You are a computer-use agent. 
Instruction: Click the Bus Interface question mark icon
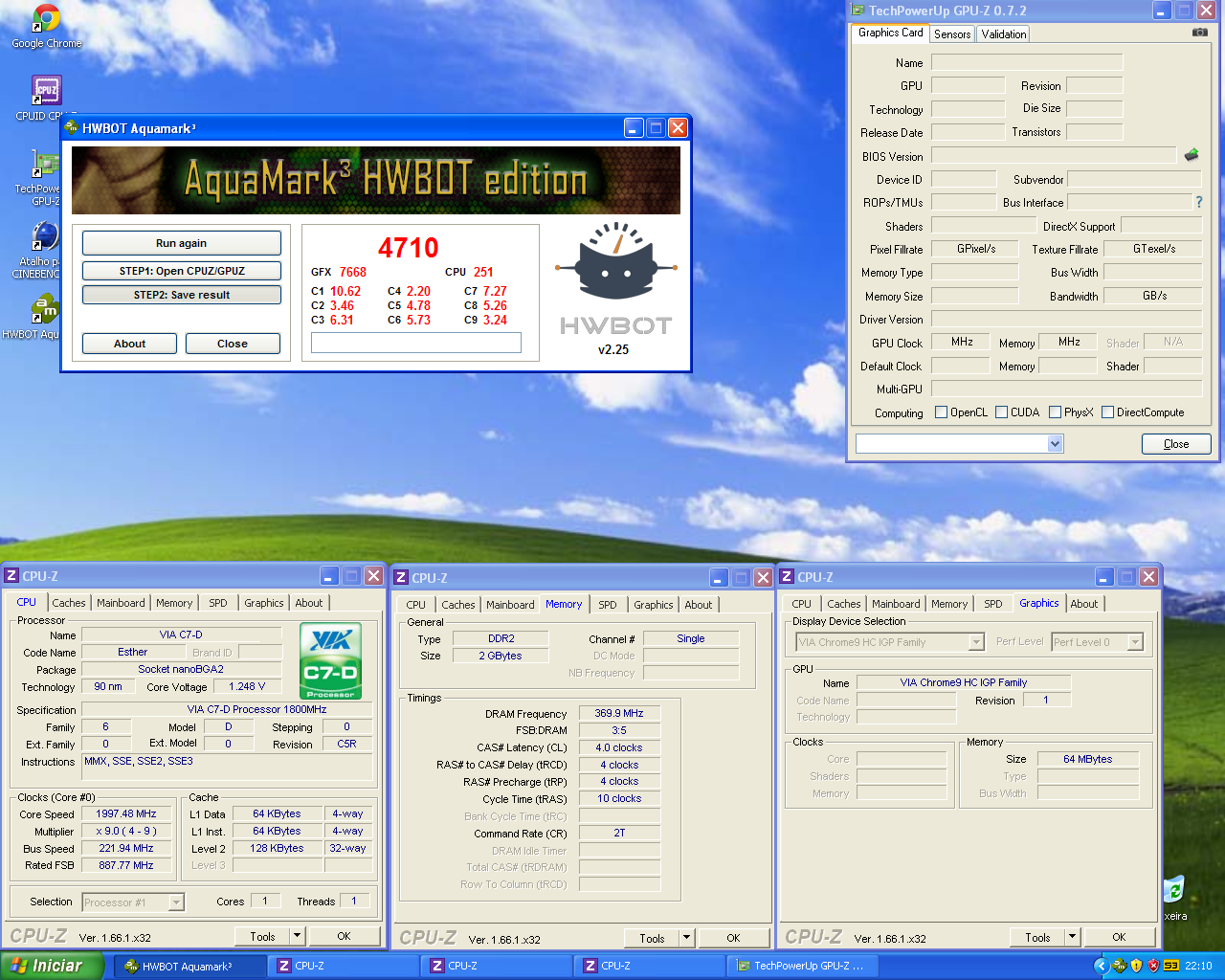pos(1199,202)
